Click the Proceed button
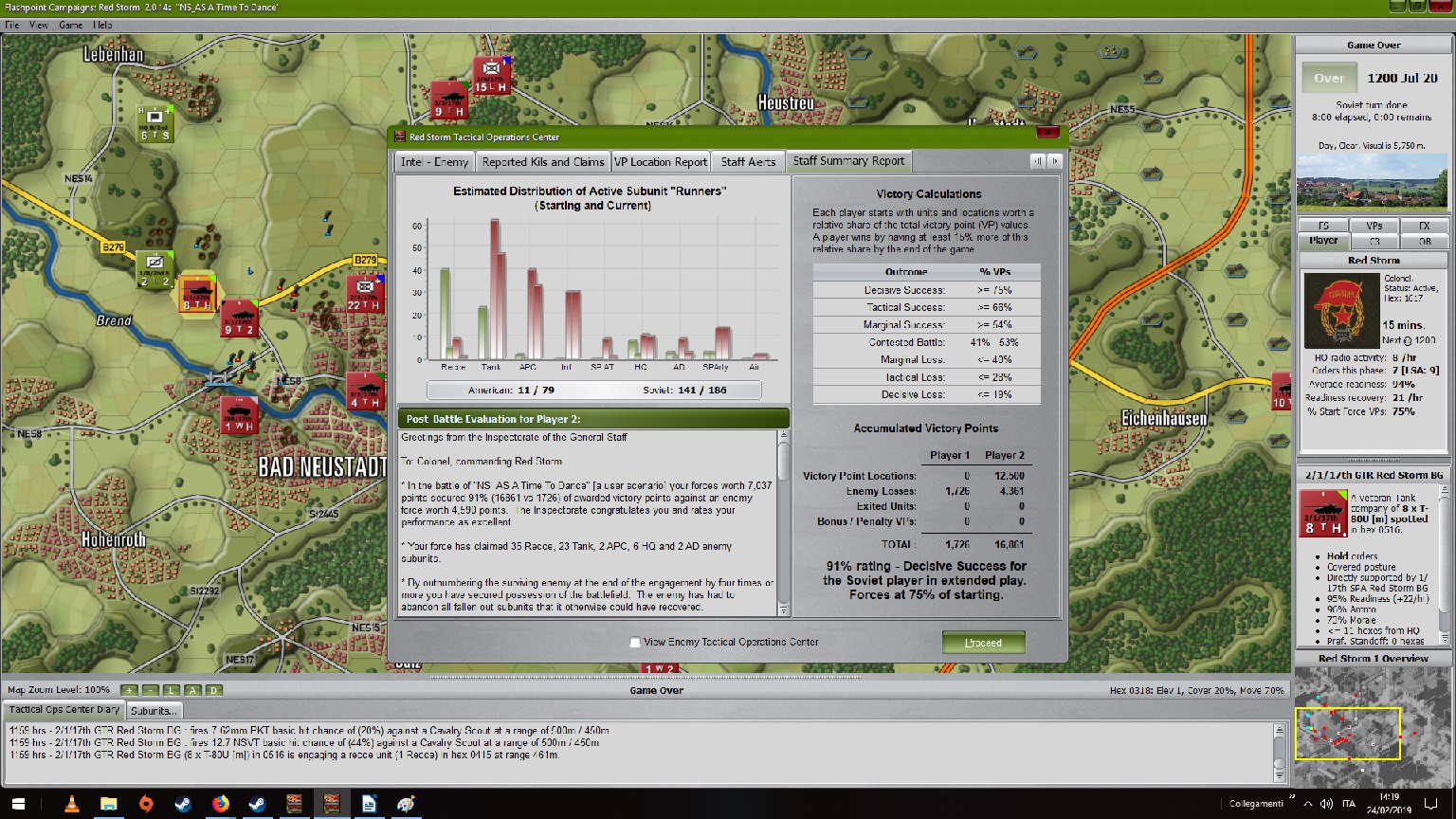Screen dimensions: 1456x819 (x=983, y=643)
